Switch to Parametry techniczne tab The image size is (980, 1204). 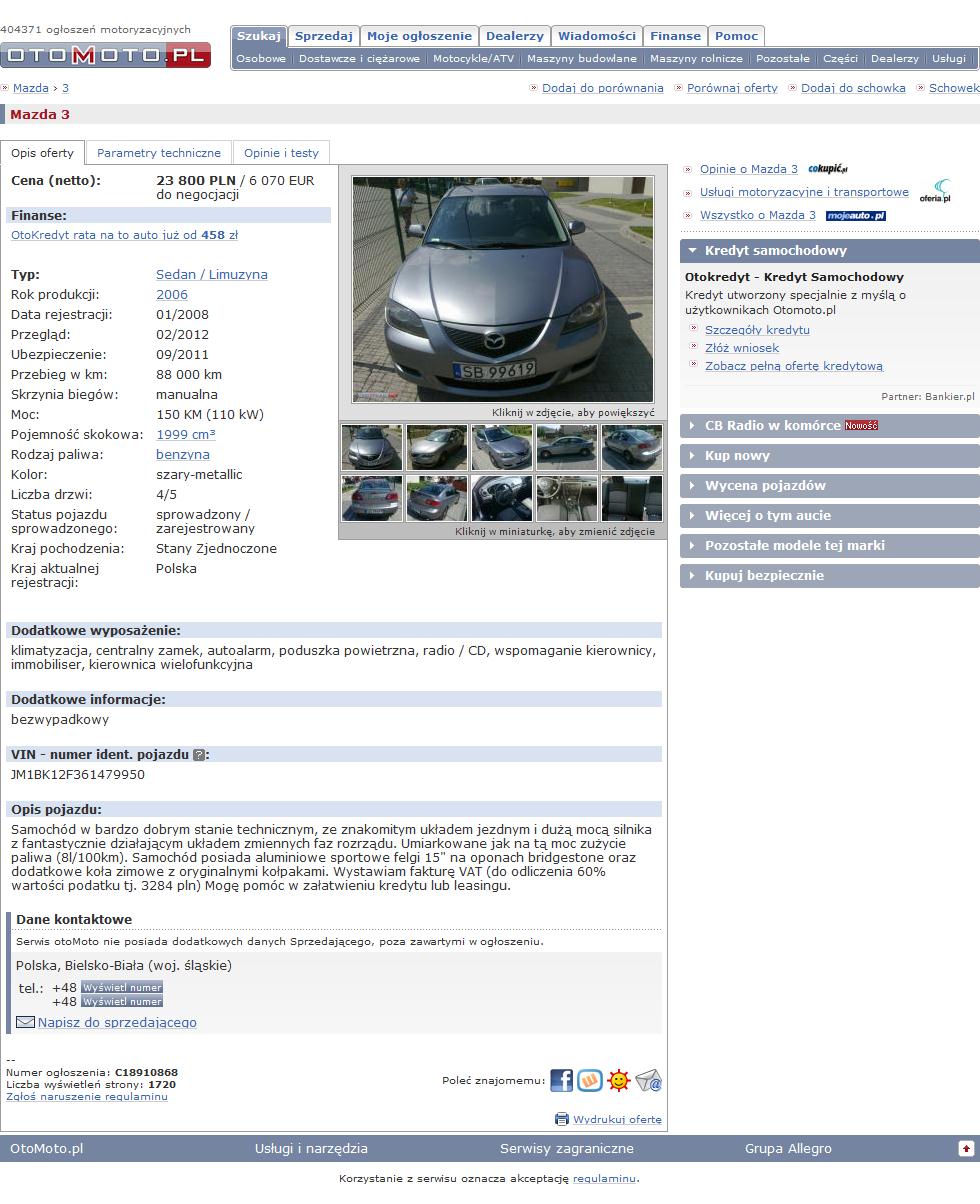pos(159,153)
